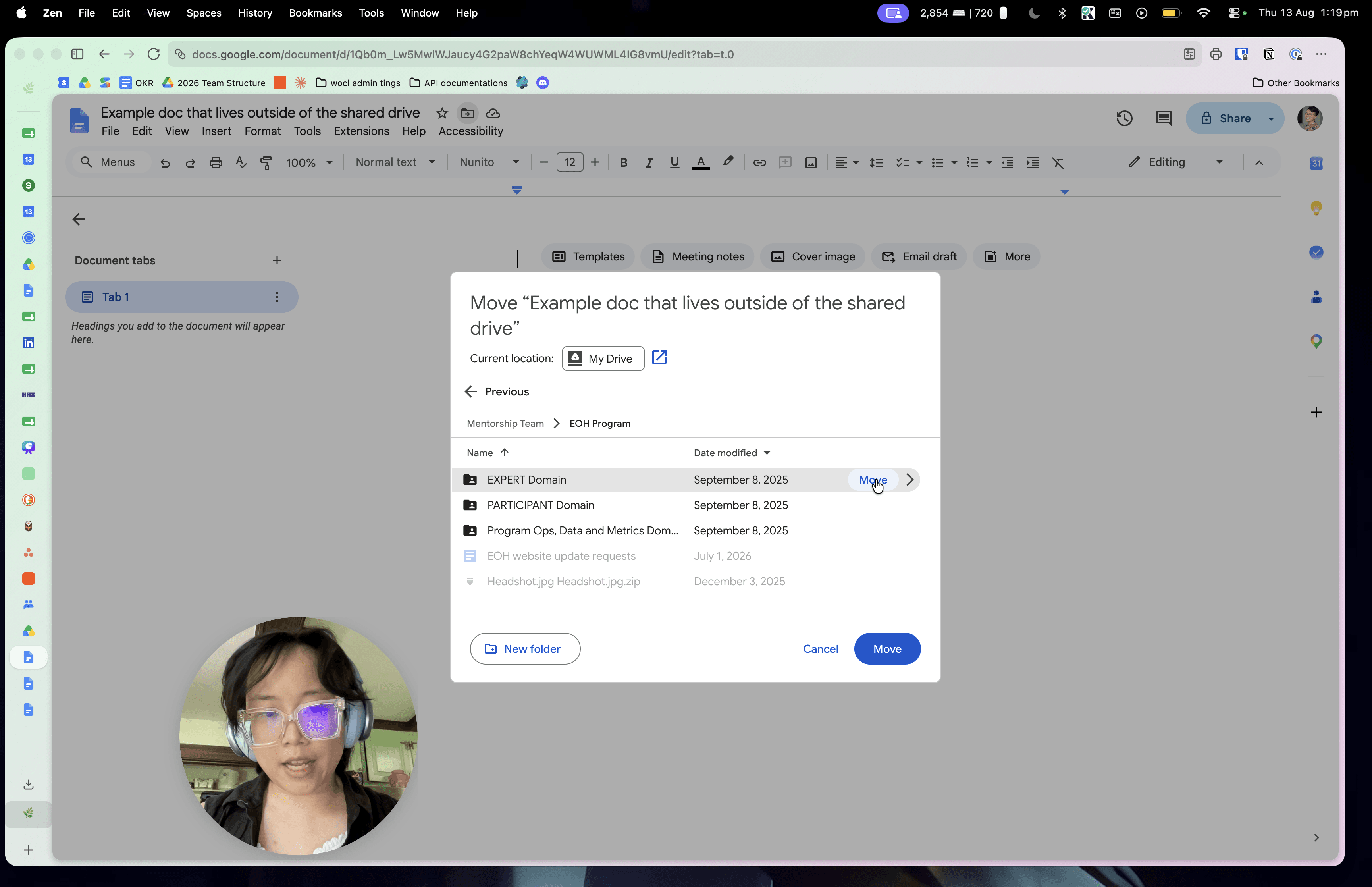
Task: Toggle macOS Do Not Disturb moon icon
Action: point(1034,13)
